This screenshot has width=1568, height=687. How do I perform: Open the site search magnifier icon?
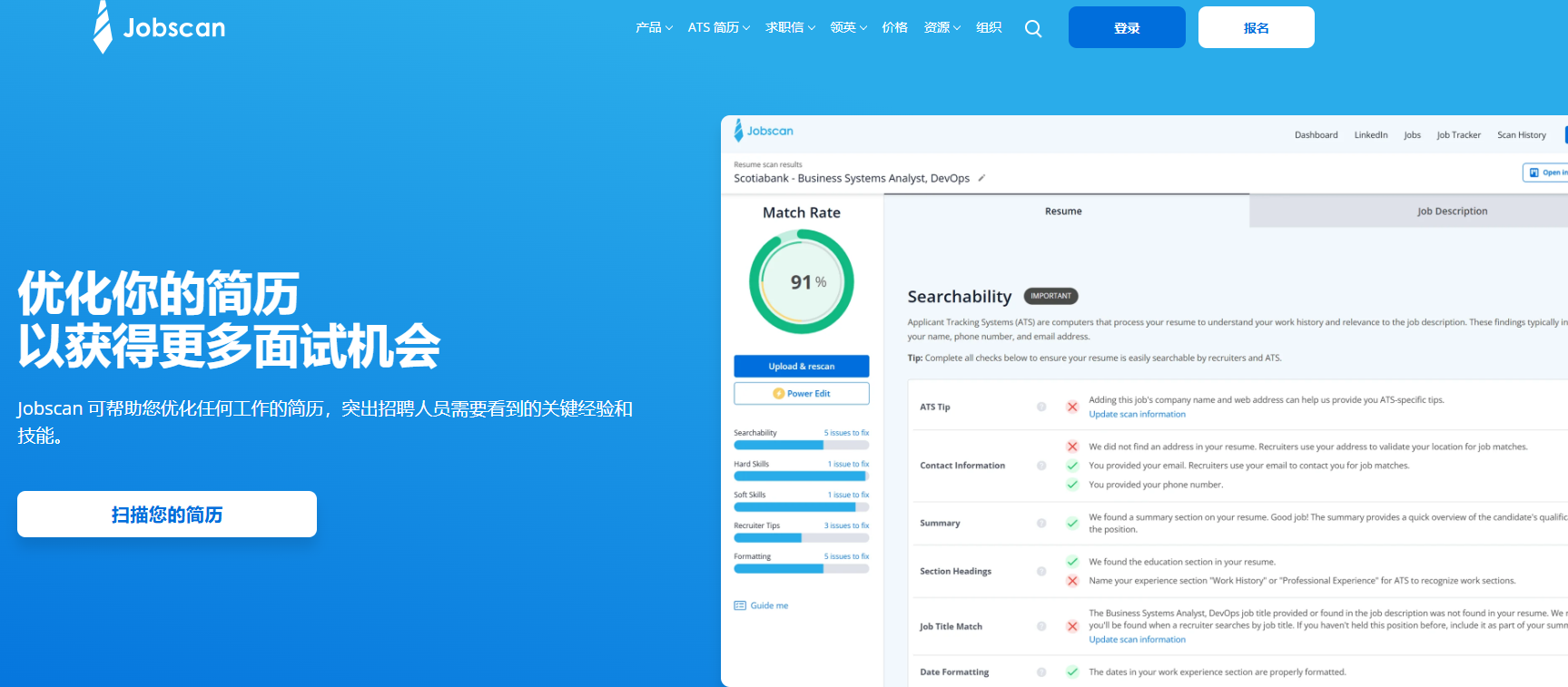click(1033, 28)
